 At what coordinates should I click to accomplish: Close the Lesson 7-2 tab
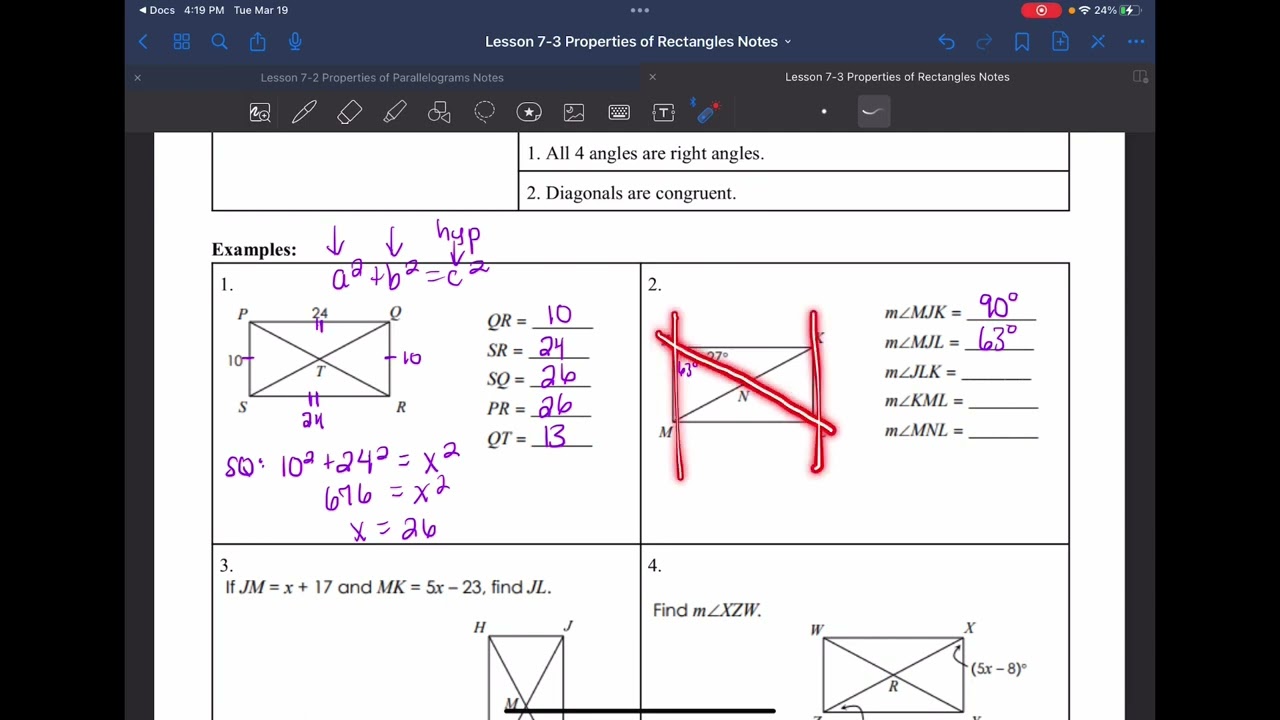click(138, 77)
